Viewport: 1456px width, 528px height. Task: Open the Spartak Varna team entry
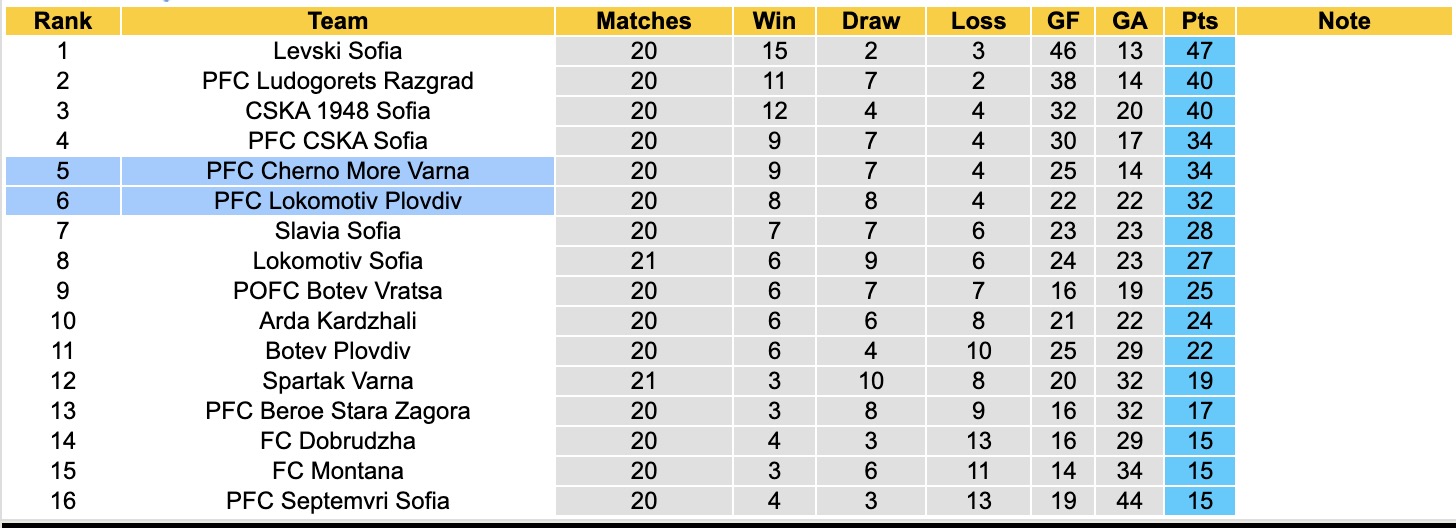(x=338, y=381)
